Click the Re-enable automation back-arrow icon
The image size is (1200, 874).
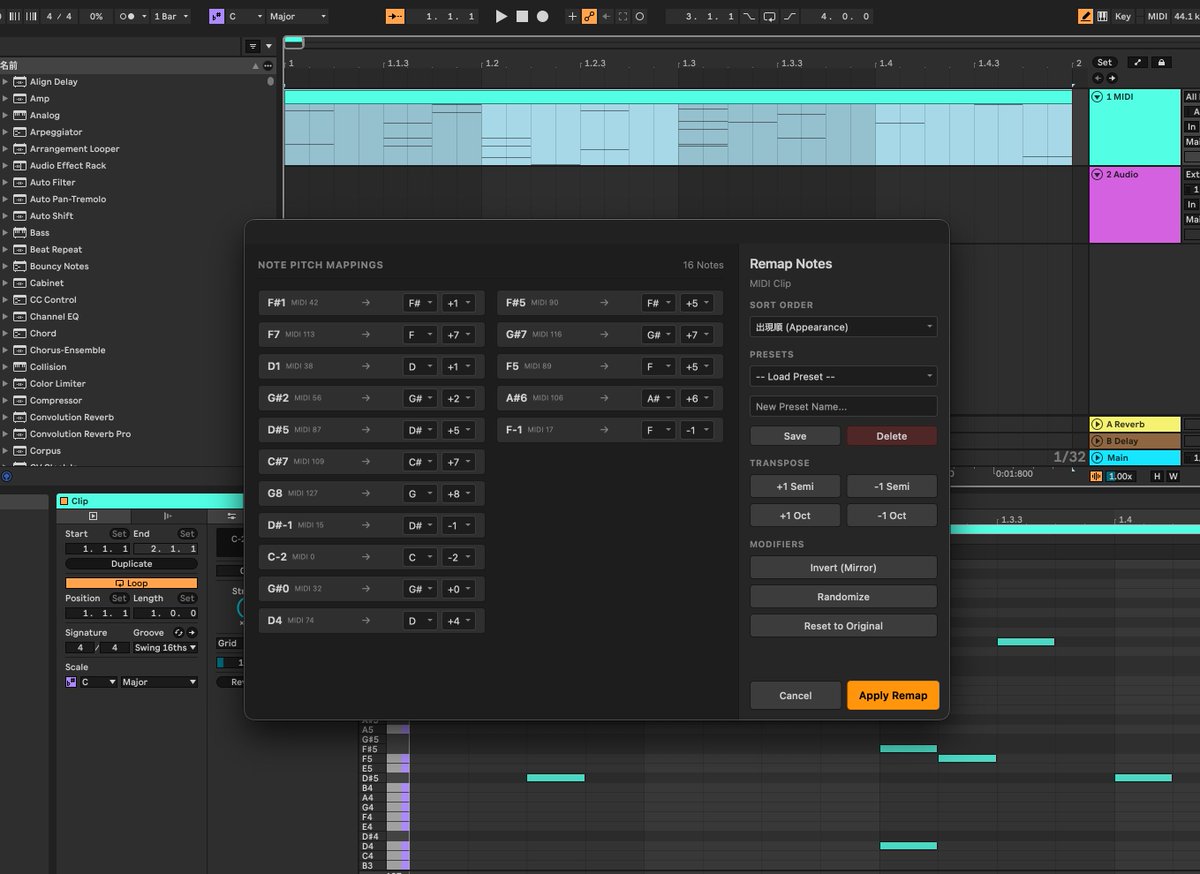[606, 16]
